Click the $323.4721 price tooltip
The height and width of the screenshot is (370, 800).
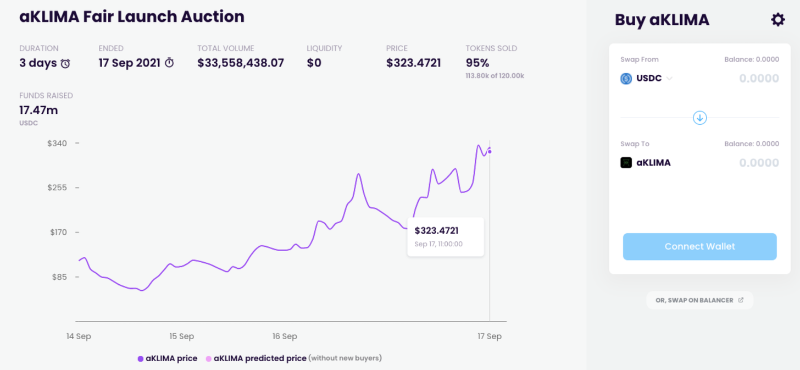click(x=445, y=237)
